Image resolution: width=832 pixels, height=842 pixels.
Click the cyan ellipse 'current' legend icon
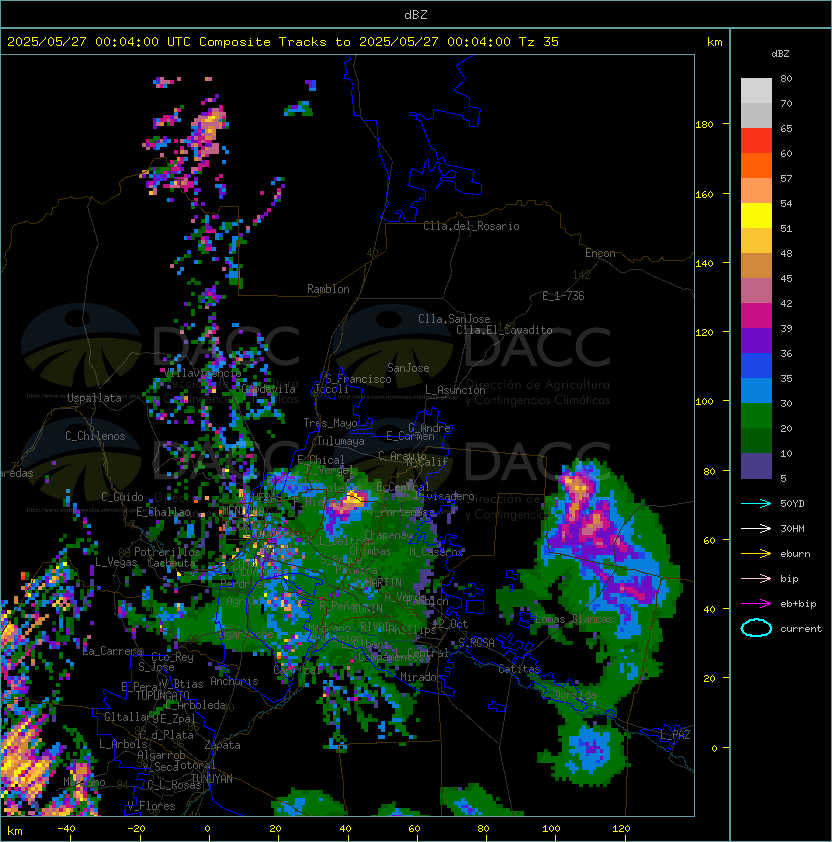click(756, 628)
